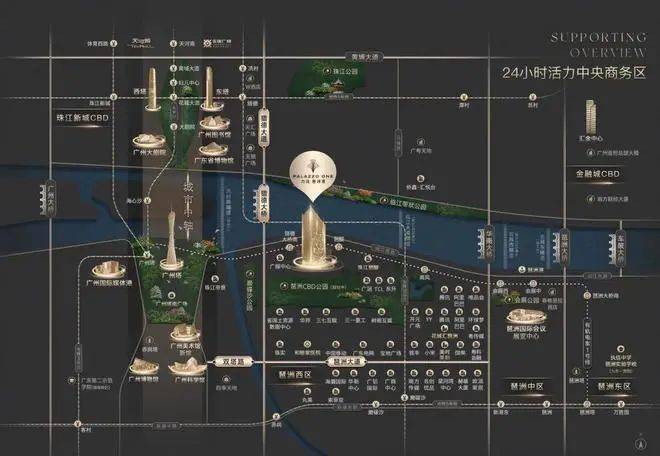Click the SUPPORTING OVERVIEW title text
Screen dimensions: 660x456
[x=599, y=45]
